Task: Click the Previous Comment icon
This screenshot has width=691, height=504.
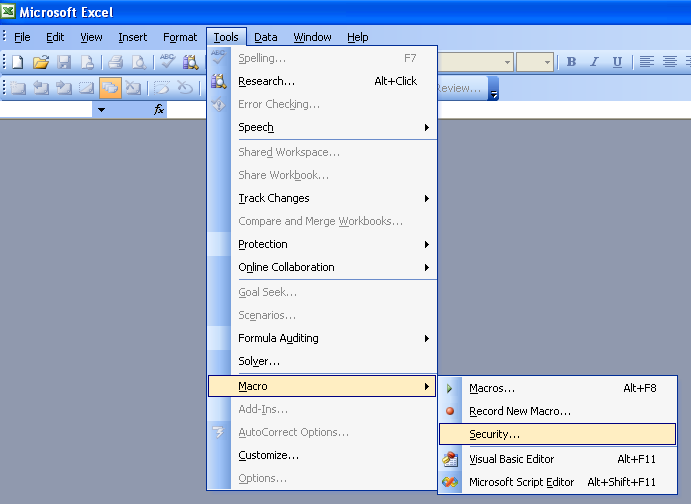Action: tap(41, 88)
